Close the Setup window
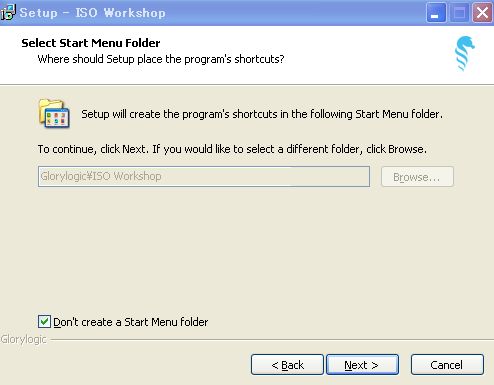The image size is (494, 385). pyautogui.click(x=482, y=13)
